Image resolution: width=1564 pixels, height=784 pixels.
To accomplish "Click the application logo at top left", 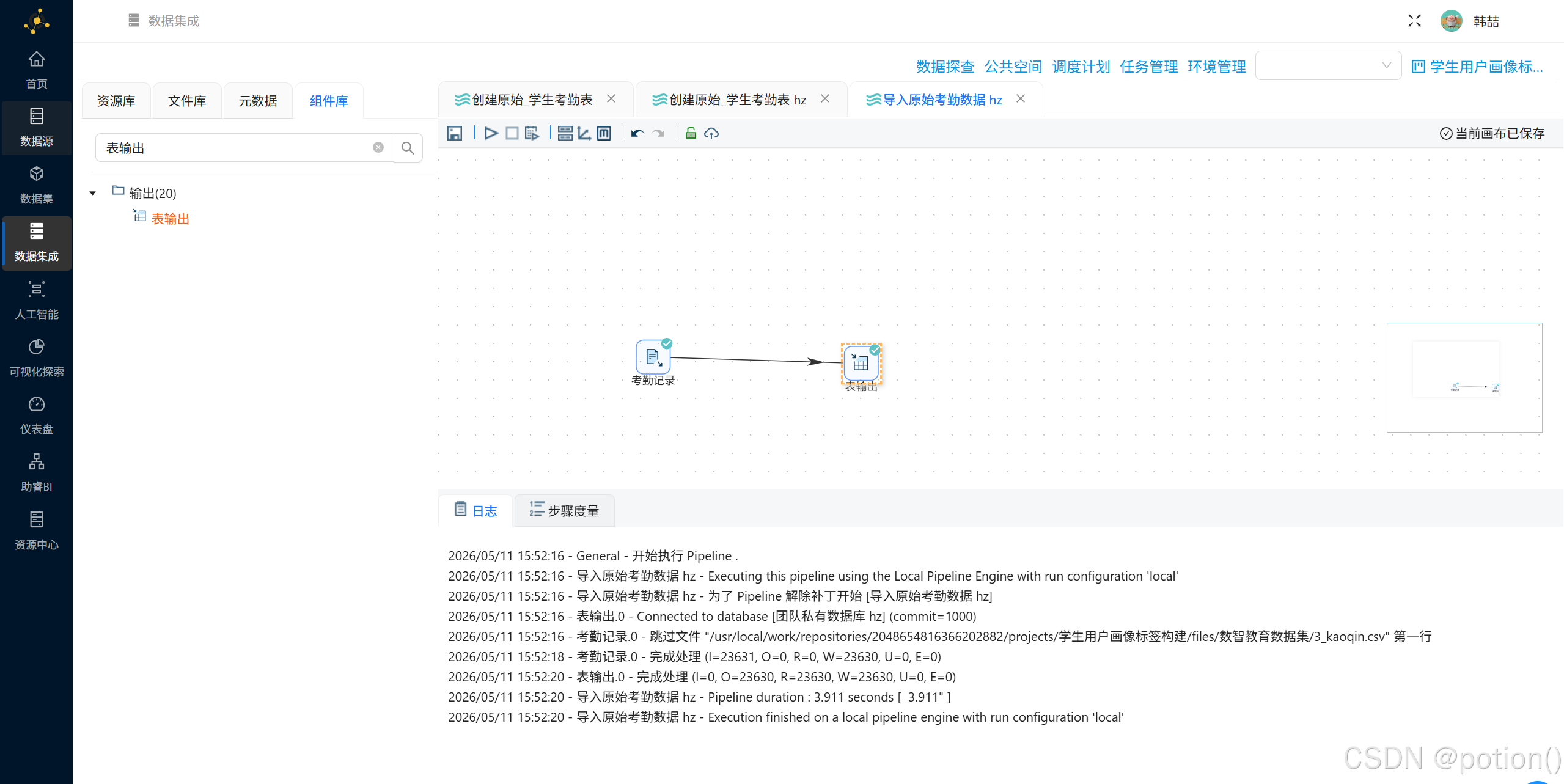I will [37, 21].
